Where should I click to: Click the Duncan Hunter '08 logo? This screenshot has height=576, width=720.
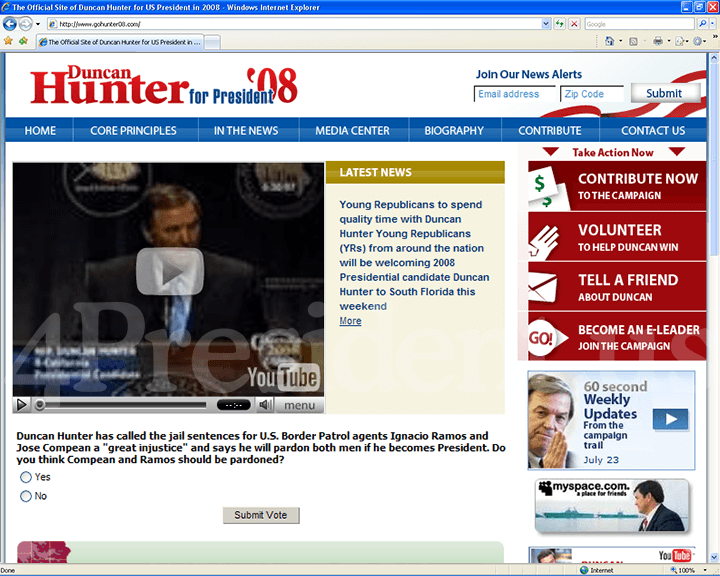164,85
